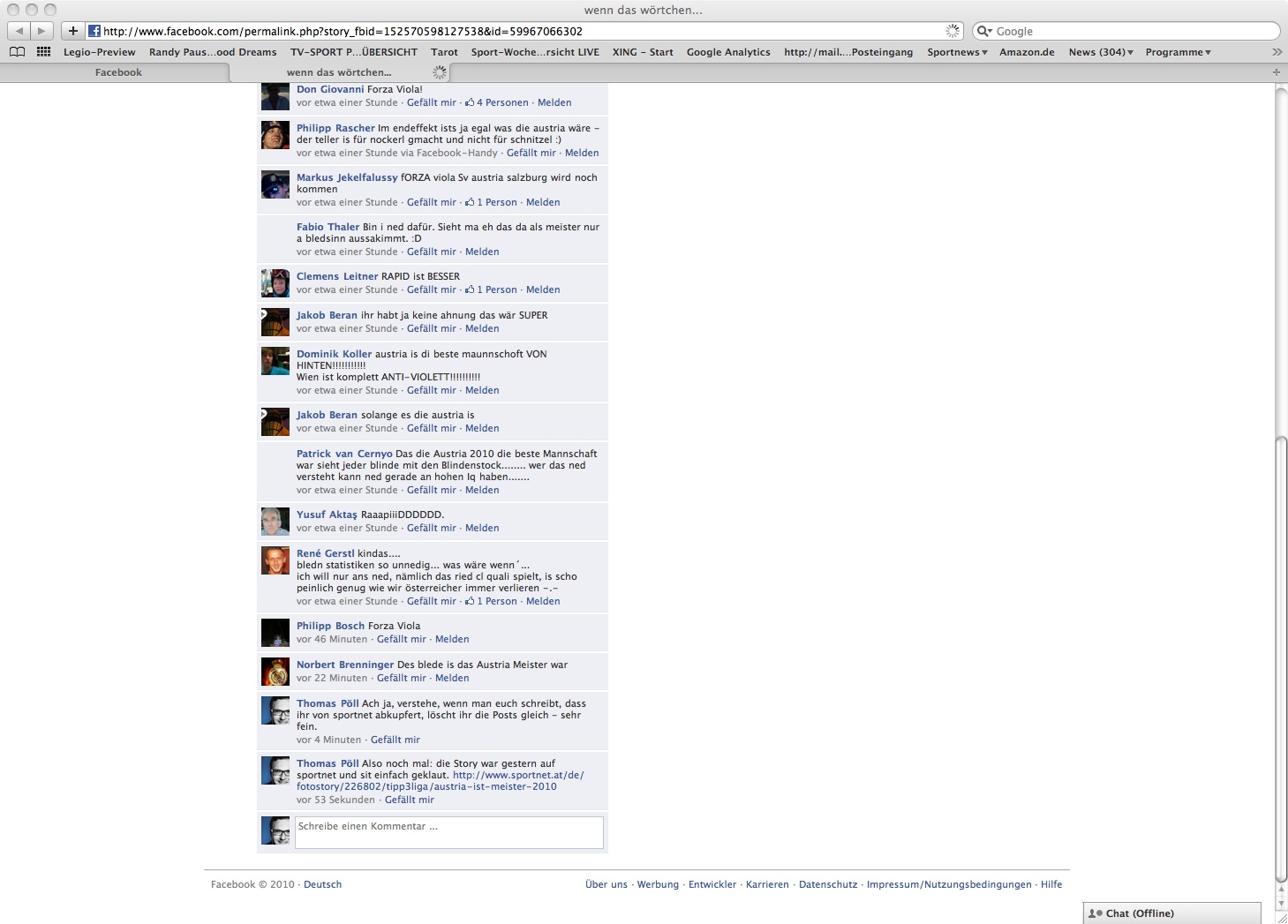Open the Posteingang mail bookmark
Screen dimensions: 1288x924
click(848, 52)
